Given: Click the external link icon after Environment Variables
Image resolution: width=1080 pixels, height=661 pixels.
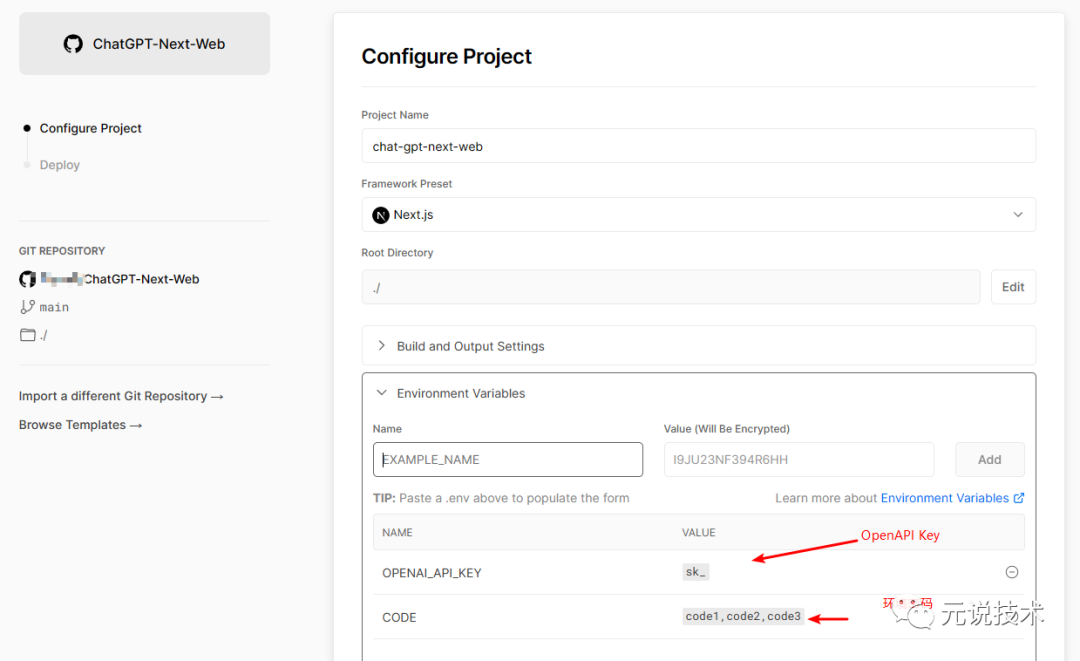Looking at the screenshot, I should [1019, 498].
